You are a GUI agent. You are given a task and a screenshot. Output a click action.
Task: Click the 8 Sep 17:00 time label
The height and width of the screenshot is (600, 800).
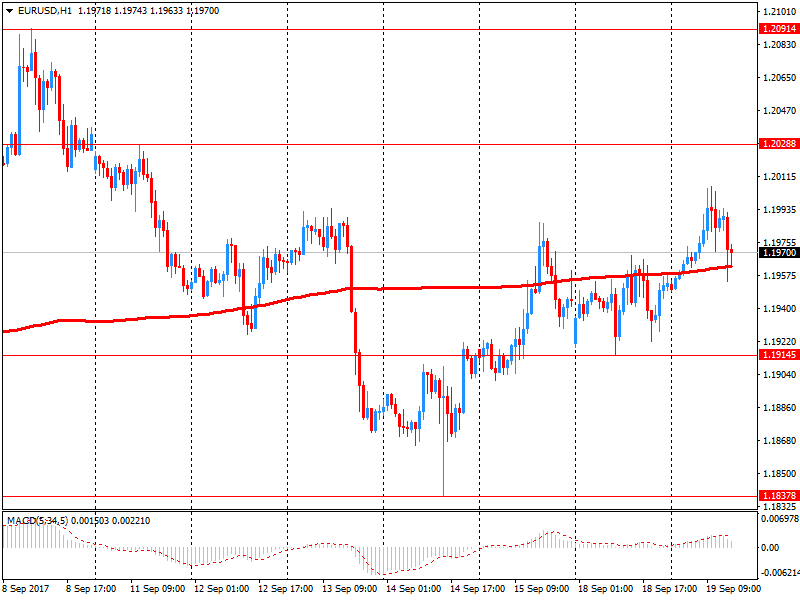coord(91,589)
